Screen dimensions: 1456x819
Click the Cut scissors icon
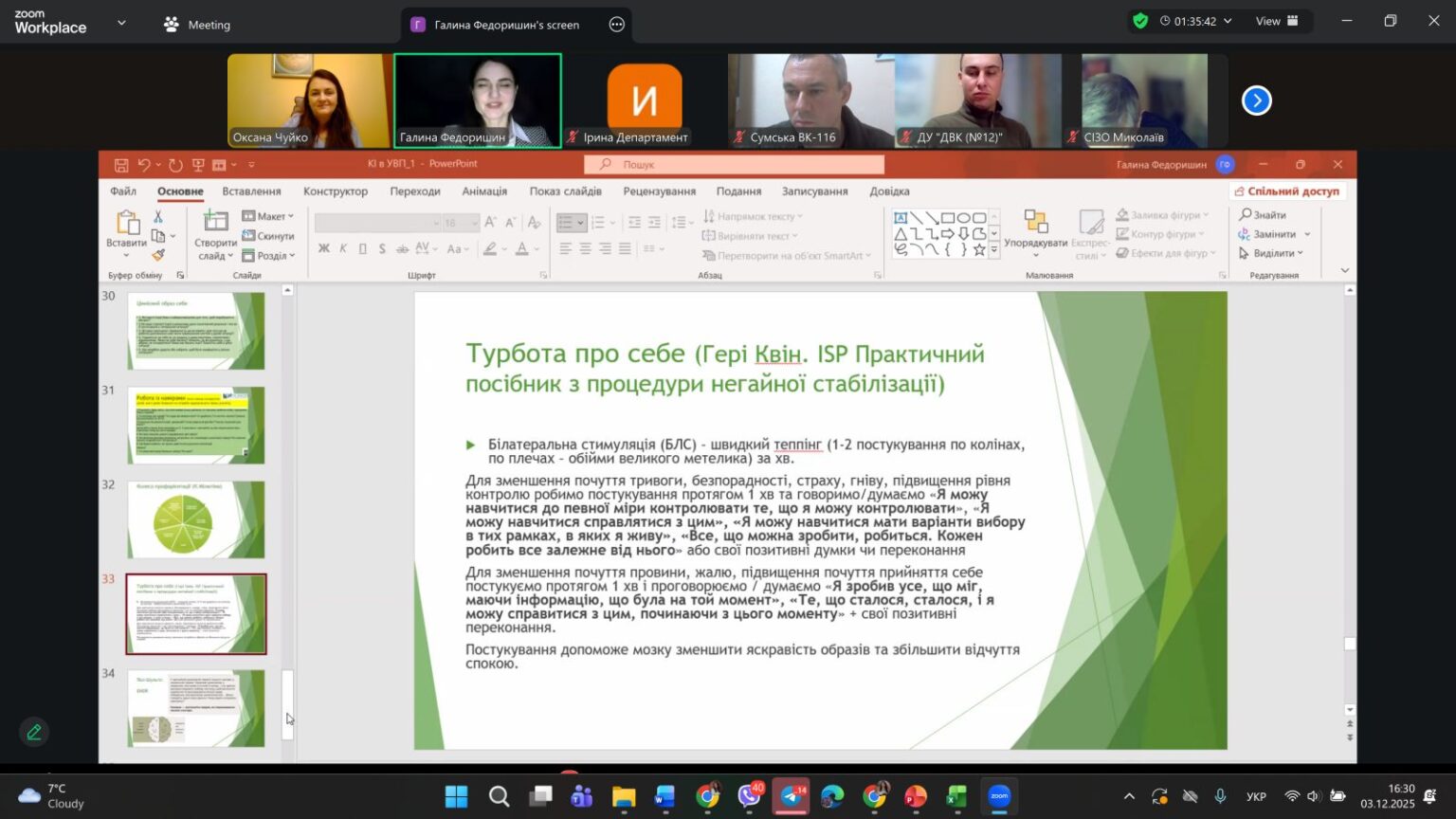[158, 216]
